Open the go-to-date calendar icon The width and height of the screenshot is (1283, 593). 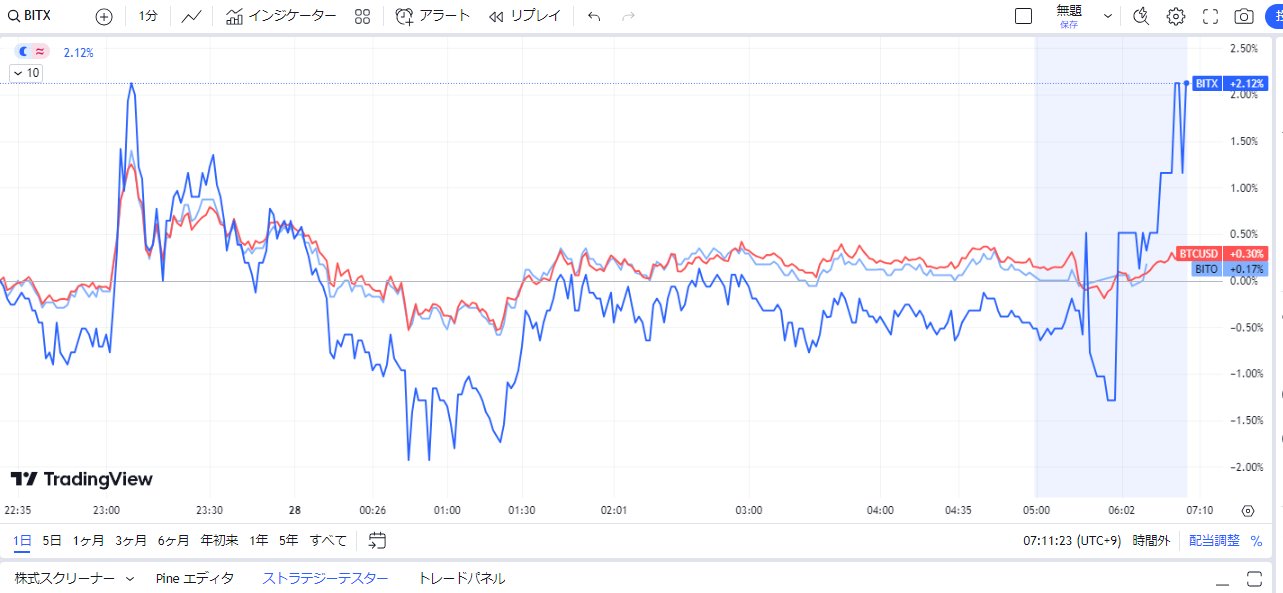pos(377,540)
